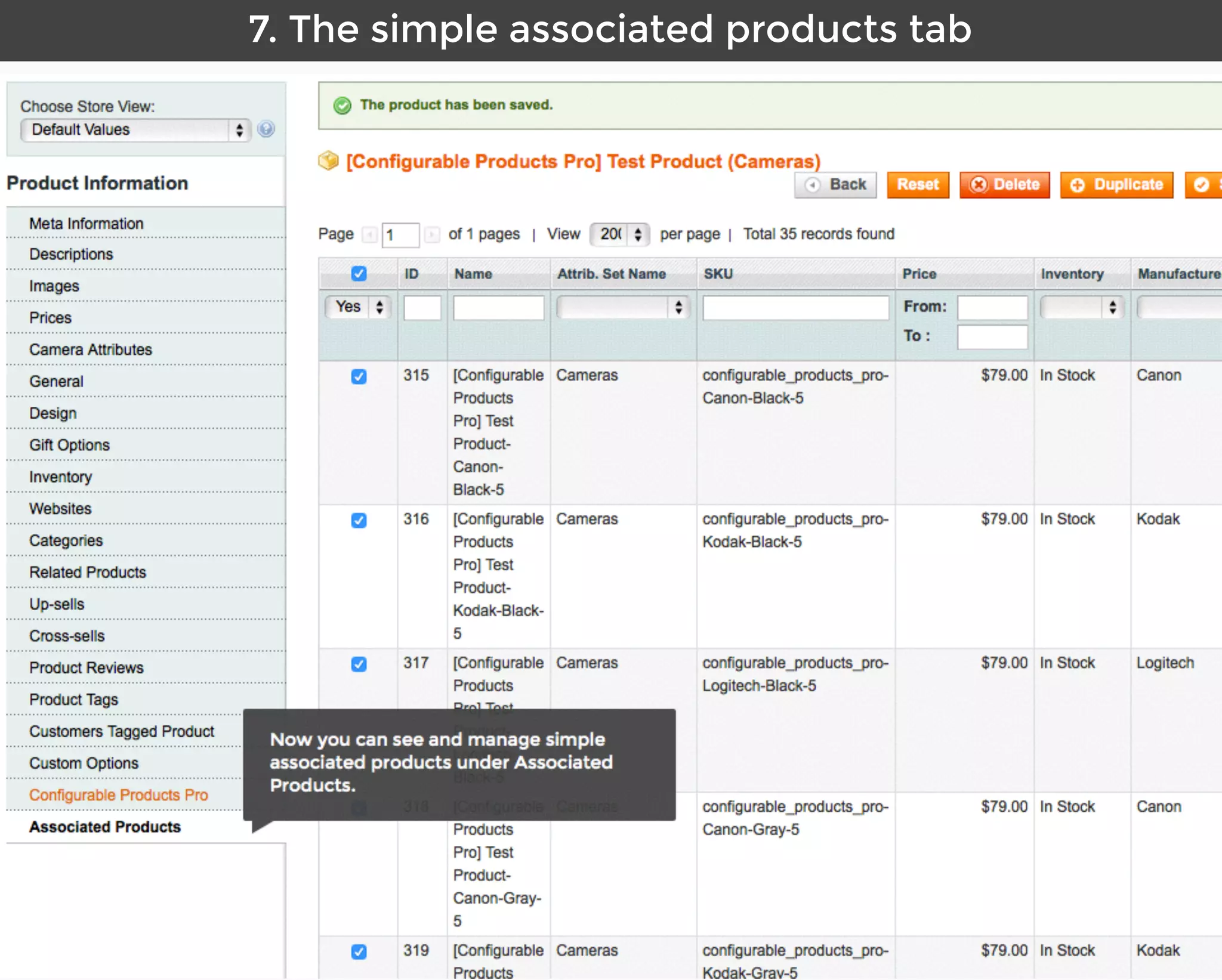This screenshot has height=980, width=1222.
Task: Click the page number input field
Action: click(400, 235)
